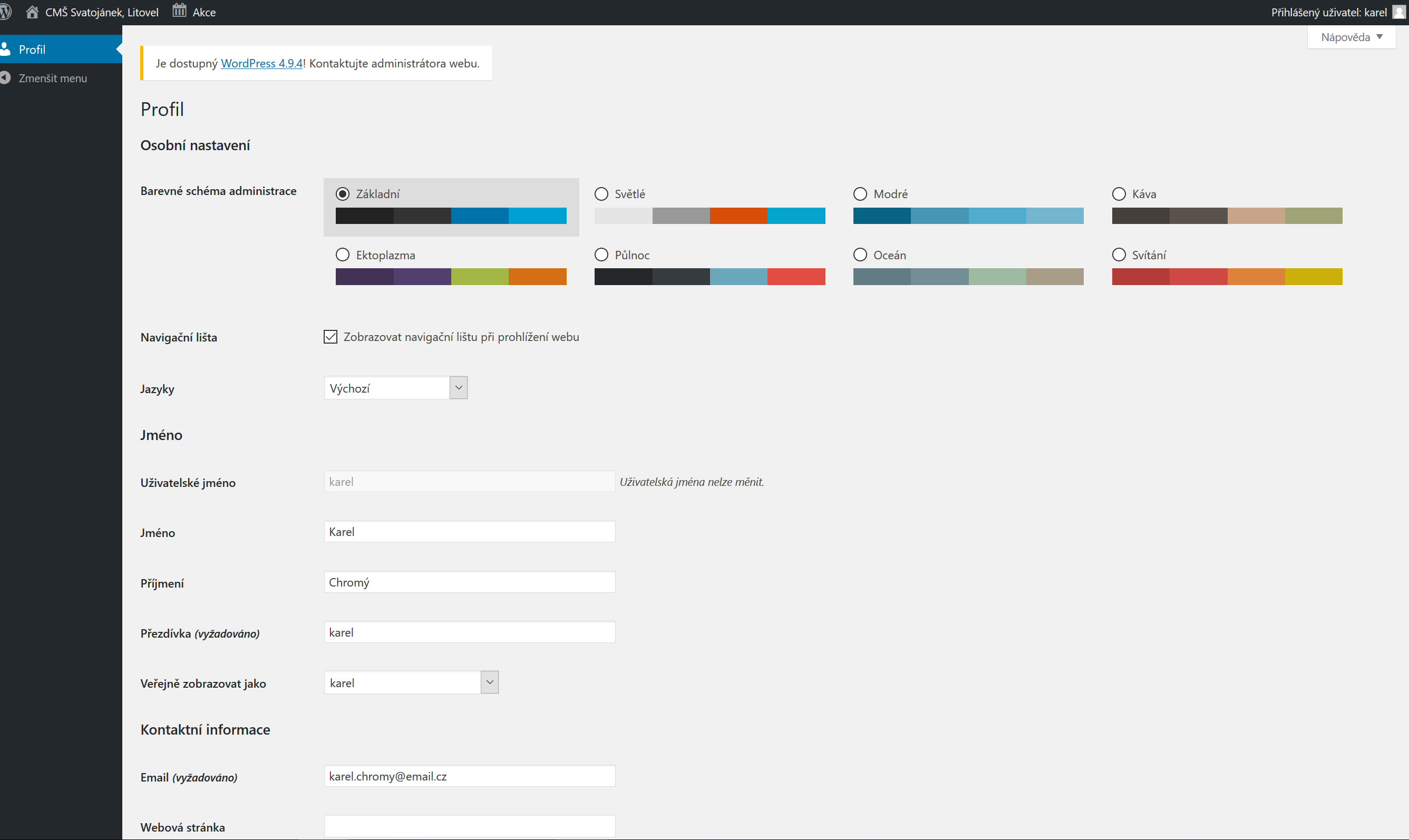Expand the Nápověda help panel
This screenshot has height=840, width=1409.
click(1351, 37)
